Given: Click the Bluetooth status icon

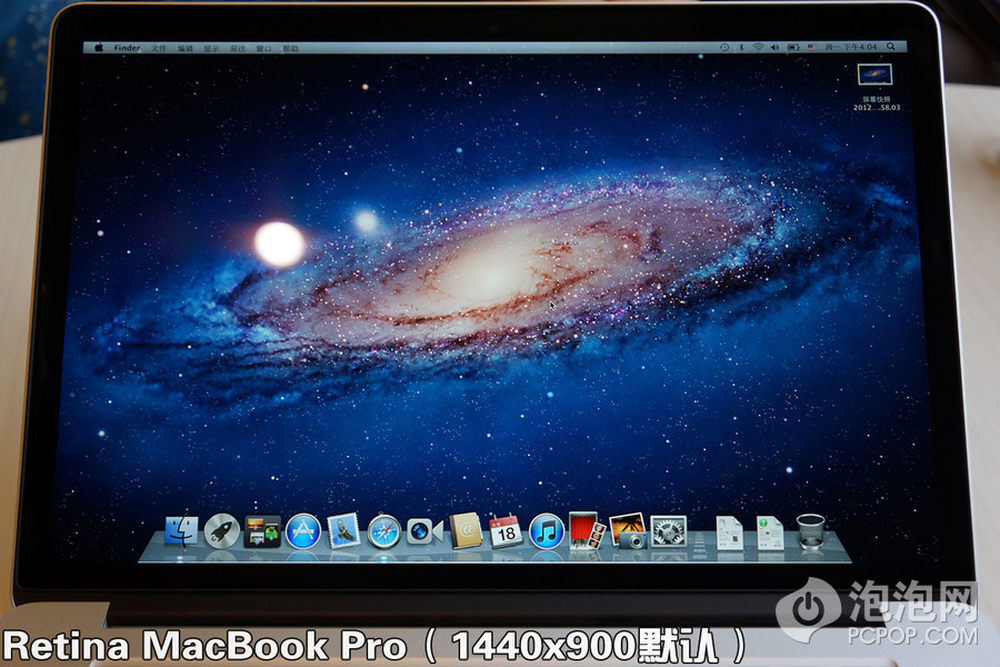Looking at the screenshot, I should [741, 47].
